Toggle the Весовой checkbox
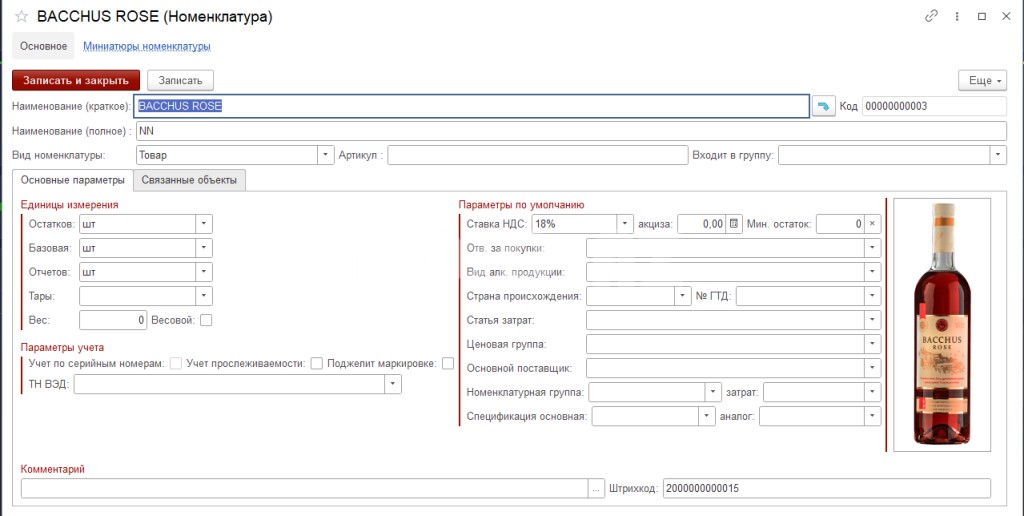 [x=206, y=320]
